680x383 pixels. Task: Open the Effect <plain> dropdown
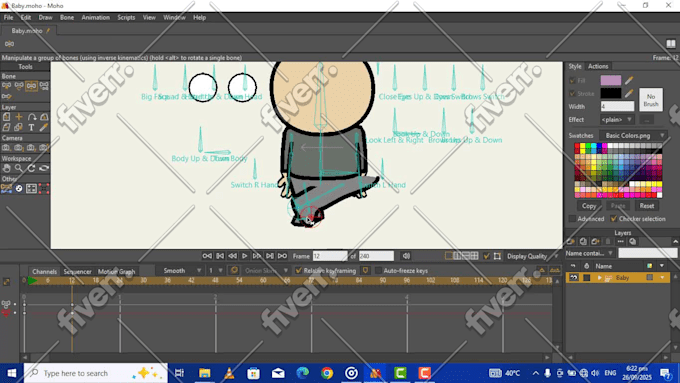pyautogui.click(x=617, y=119)
